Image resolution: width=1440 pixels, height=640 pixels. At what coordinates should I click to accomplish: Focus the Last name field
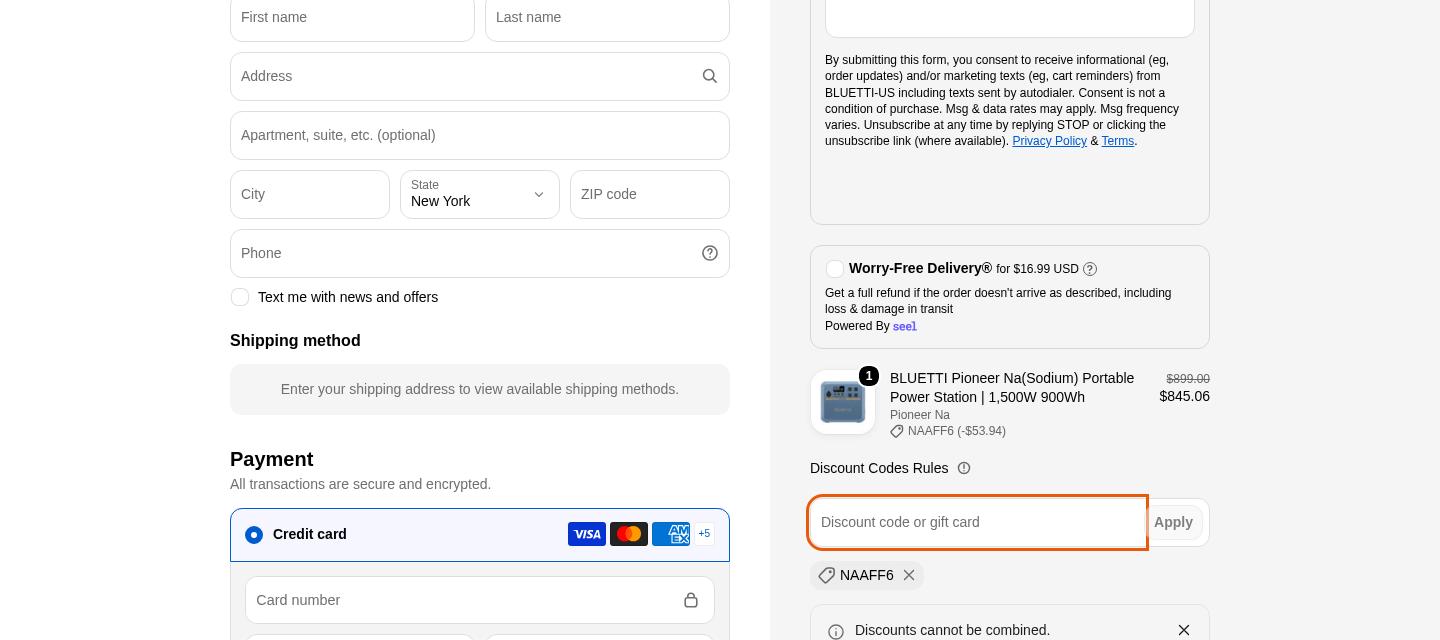click(x=607, y=18)
